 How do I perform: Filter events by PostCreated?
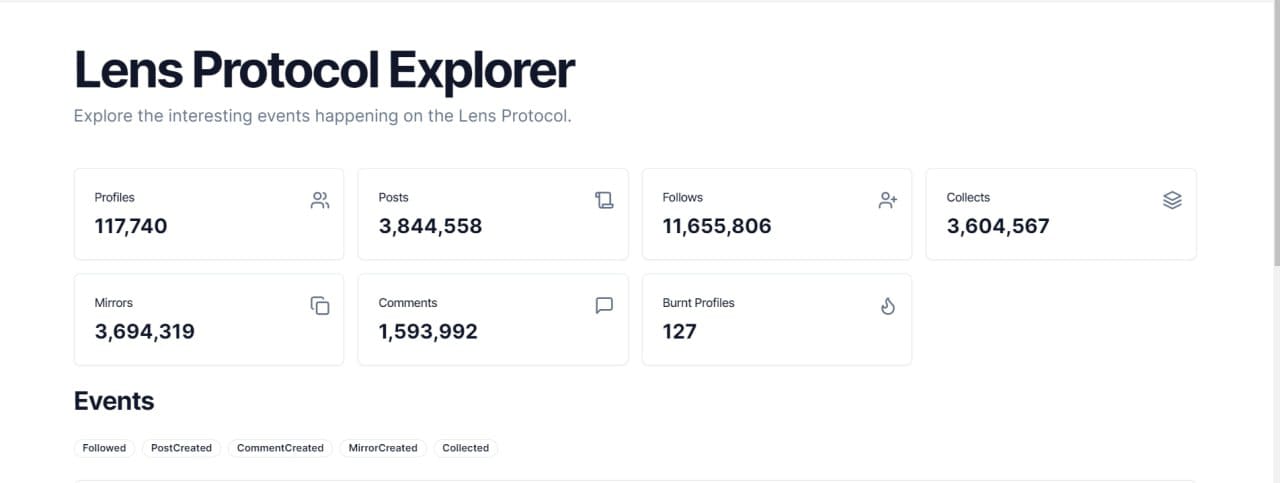181,448
